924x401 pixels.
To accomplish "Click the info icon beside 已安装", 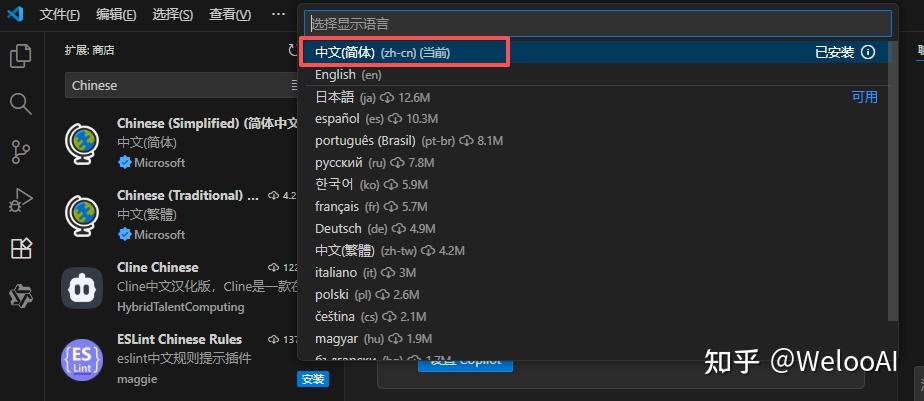I will coord(868,52).
